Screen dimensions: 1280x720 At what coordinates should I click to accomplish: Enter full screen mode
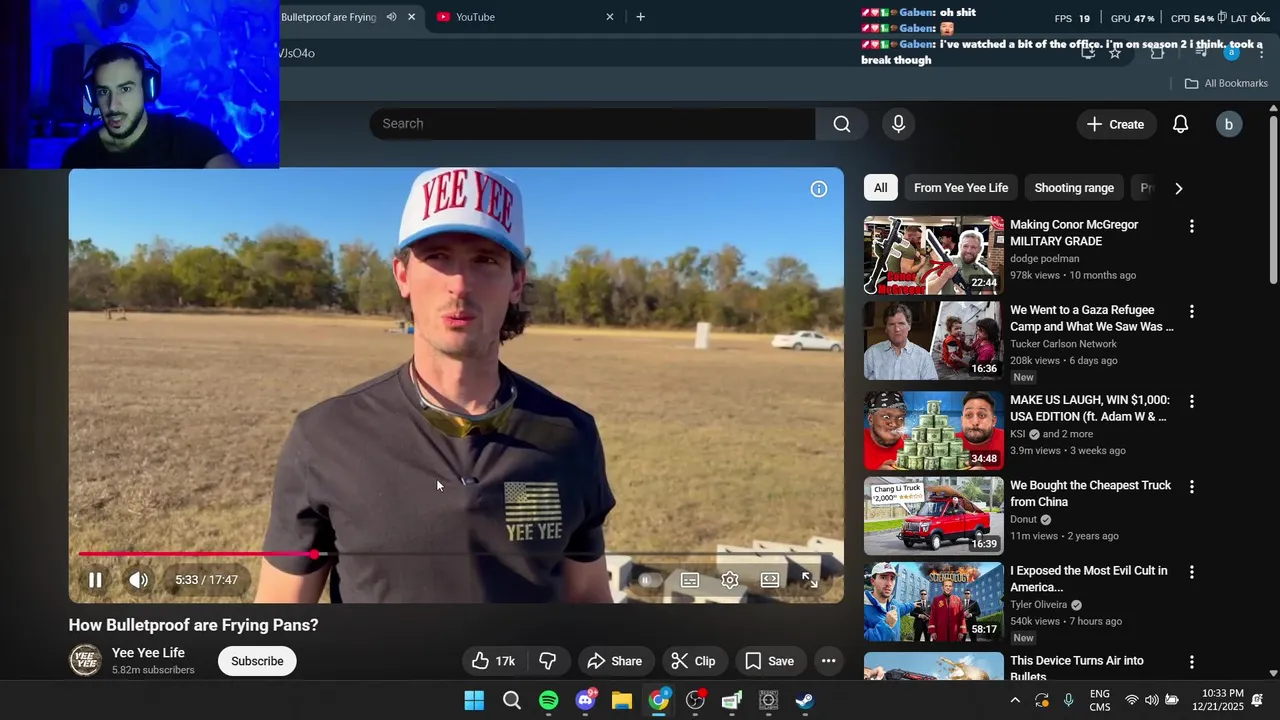point(810,580)
